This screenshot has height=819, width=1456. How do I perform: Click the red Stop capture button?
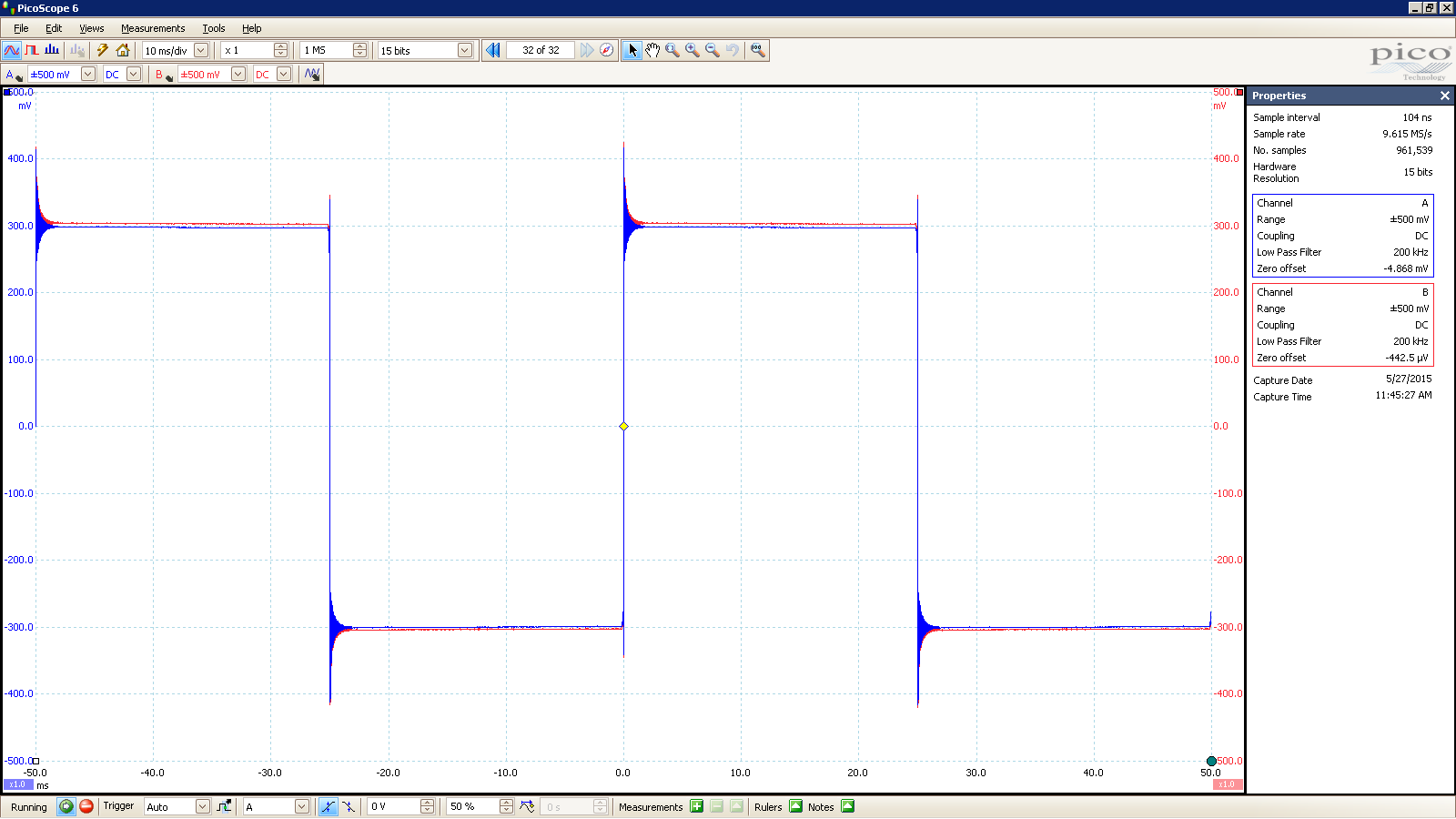point(86,806)
